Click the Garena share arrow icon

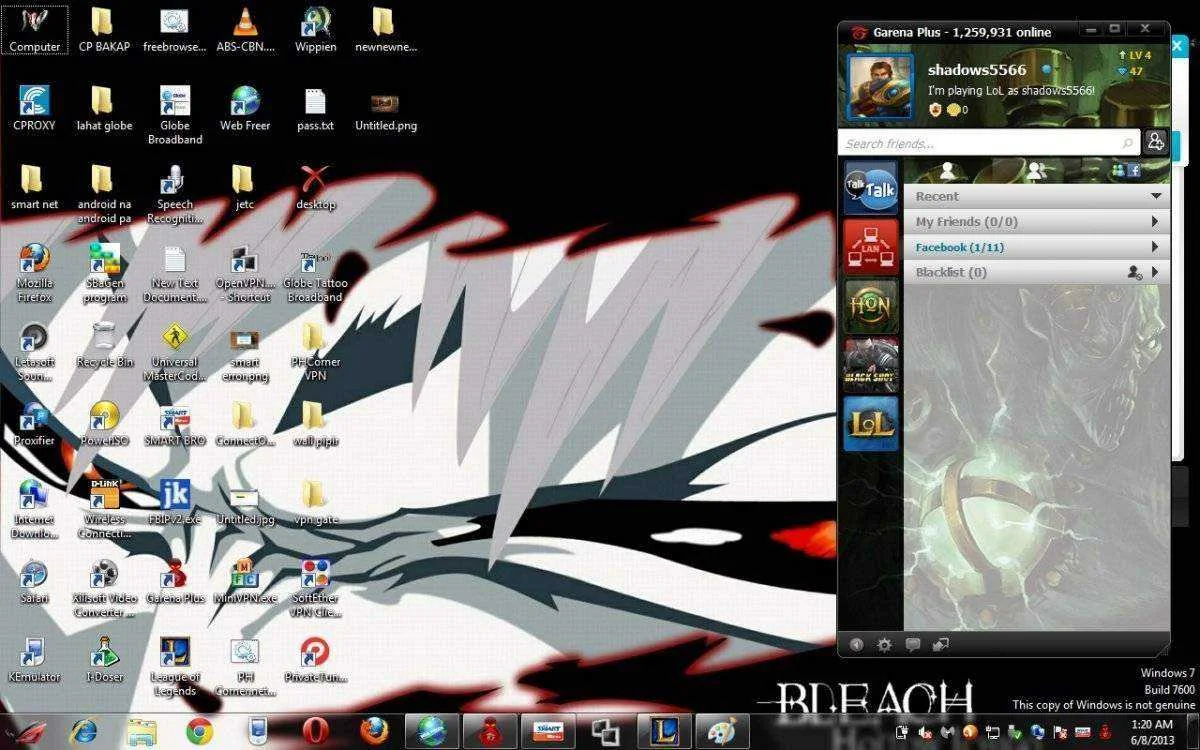(940, 645)
